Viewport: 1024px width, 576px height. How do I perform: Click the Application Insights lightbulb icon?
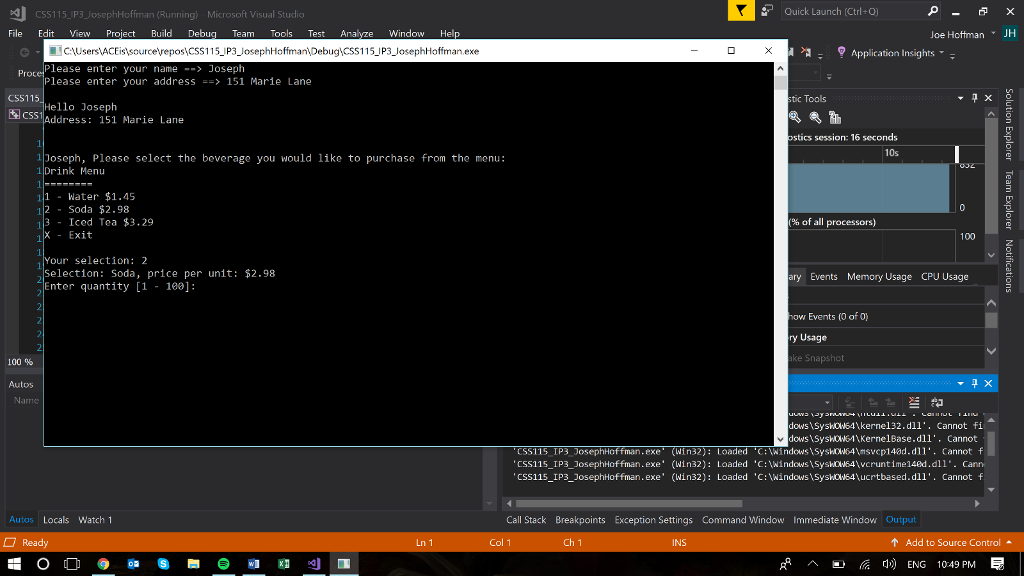coord(841,53)
